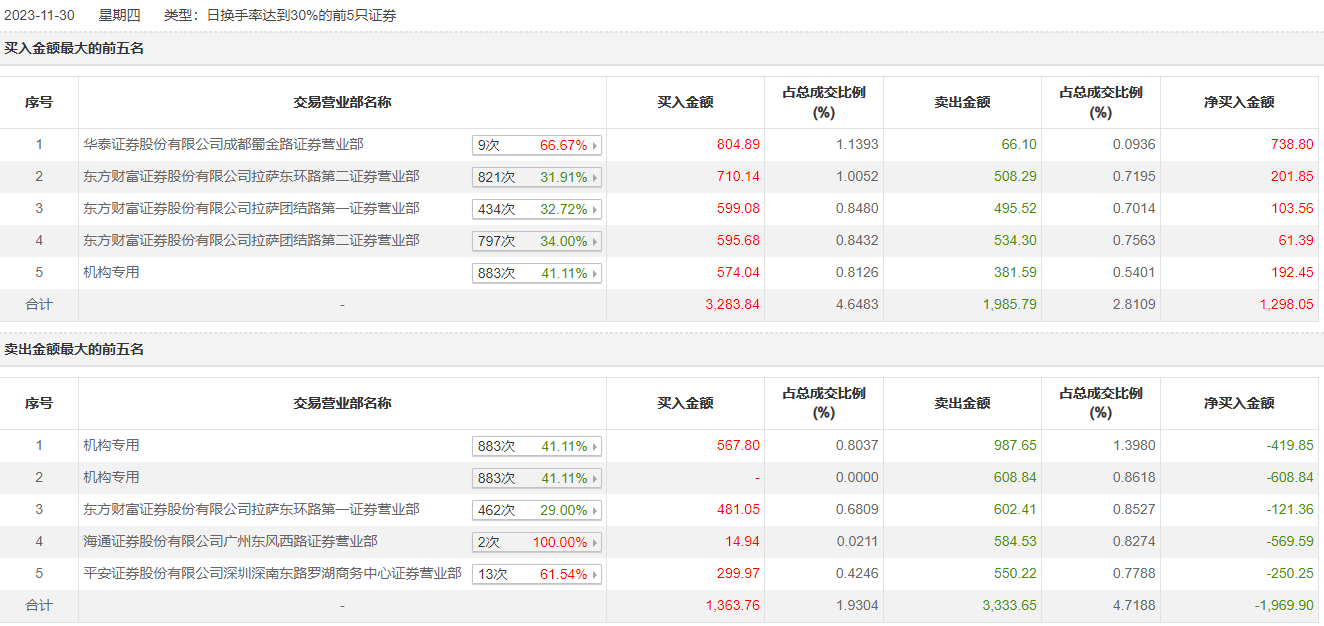
Task: Open 东方财富拉萨东环路第一证券营业部 link
Action: pos(251,510)
